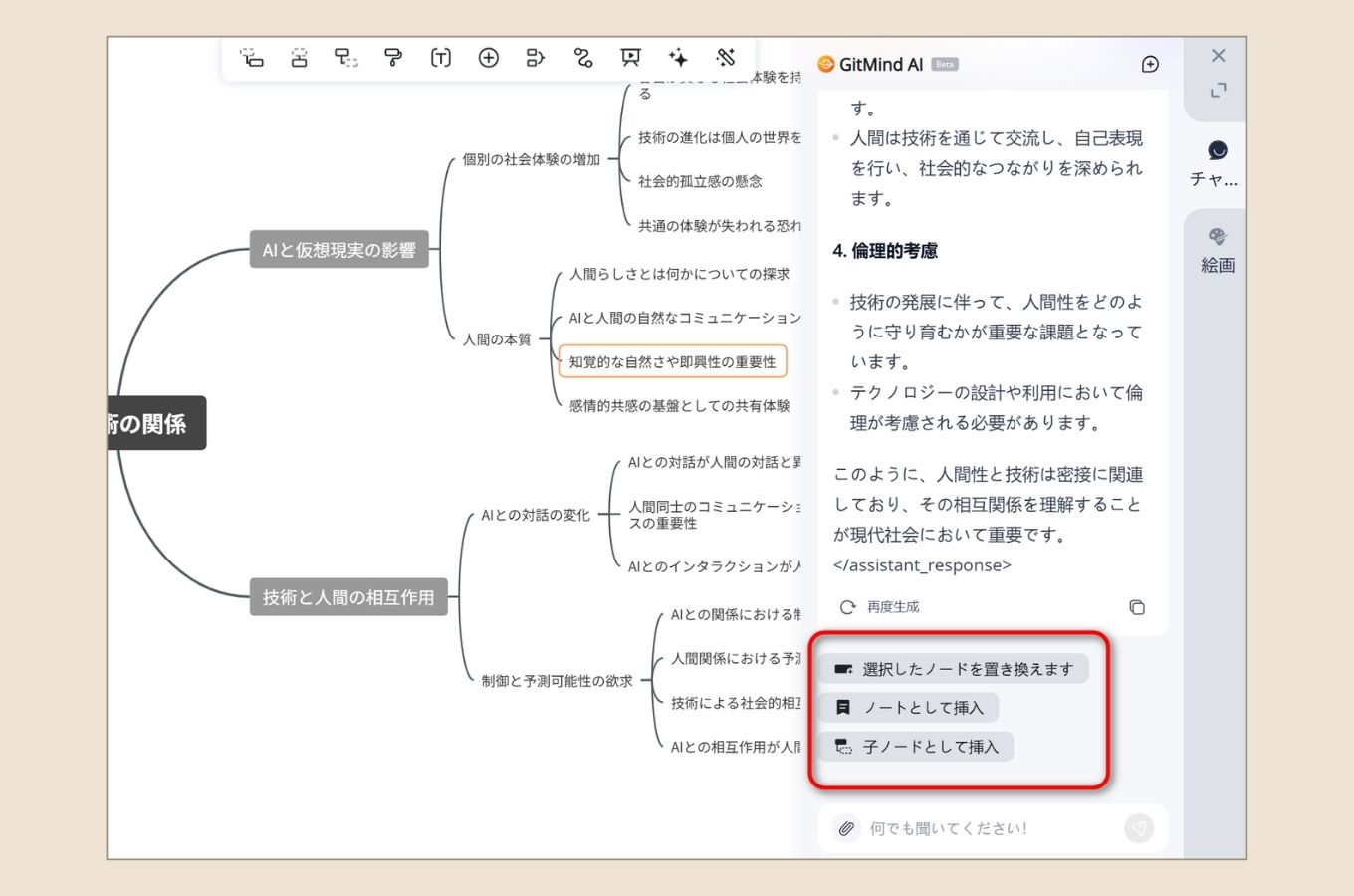Click ノートとして挿入 button
The height and width of the screenshot is (896, 1354).
(x=908, y=708)
